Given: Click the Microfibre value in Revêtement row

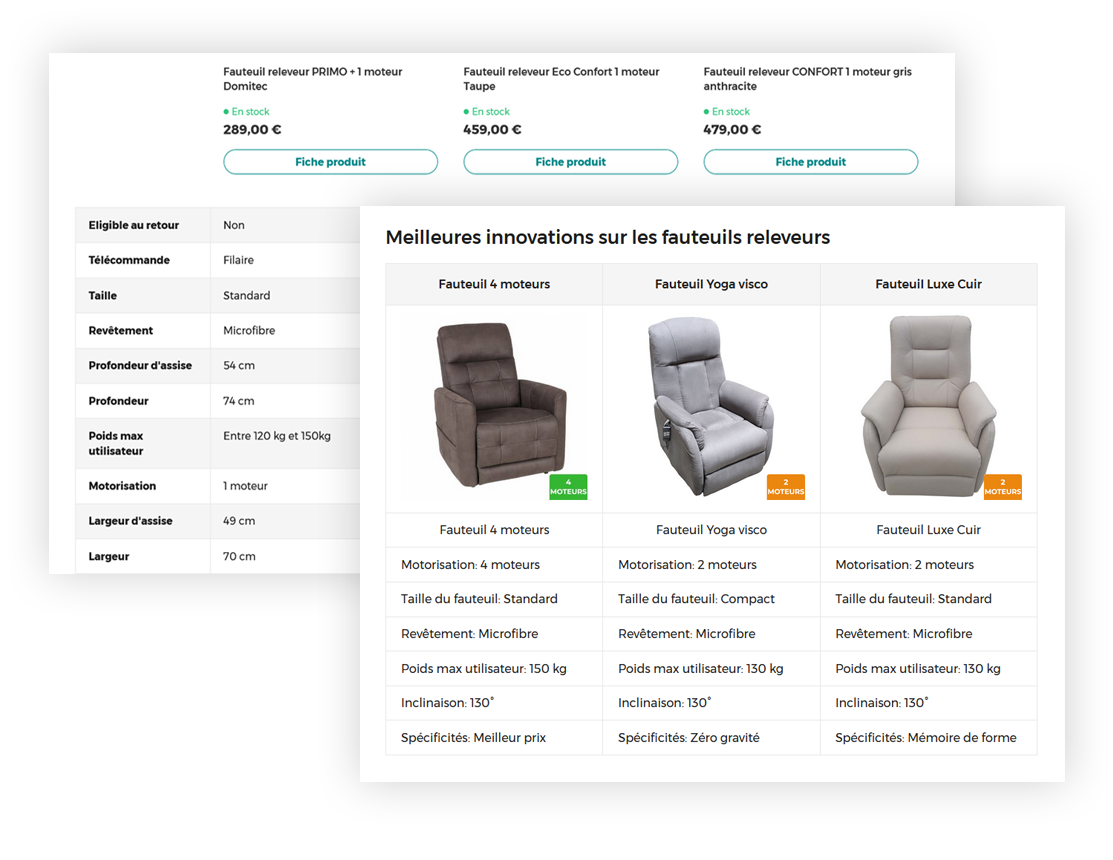Looking at the screenshot, I should (x=249, y=331).
